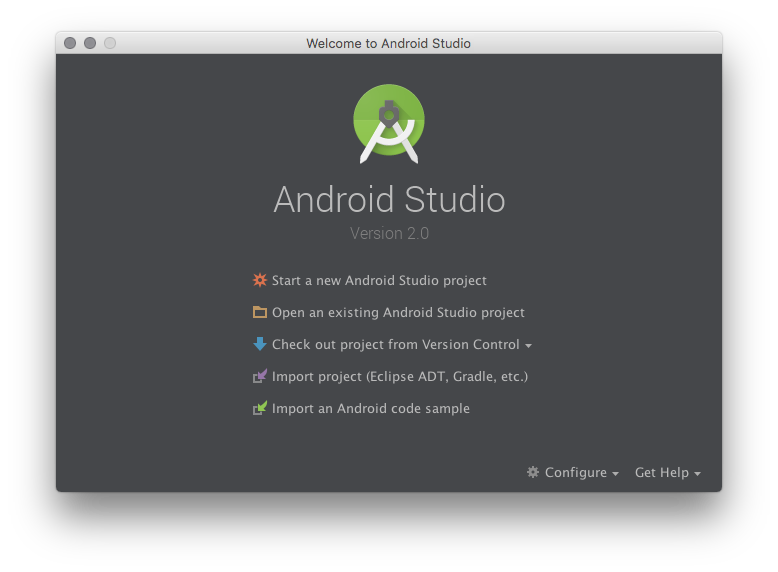Open the Get Help dropdown arrow
This screenshot has width=778, height=572.
pyautogui.click(x=697, y=474)
